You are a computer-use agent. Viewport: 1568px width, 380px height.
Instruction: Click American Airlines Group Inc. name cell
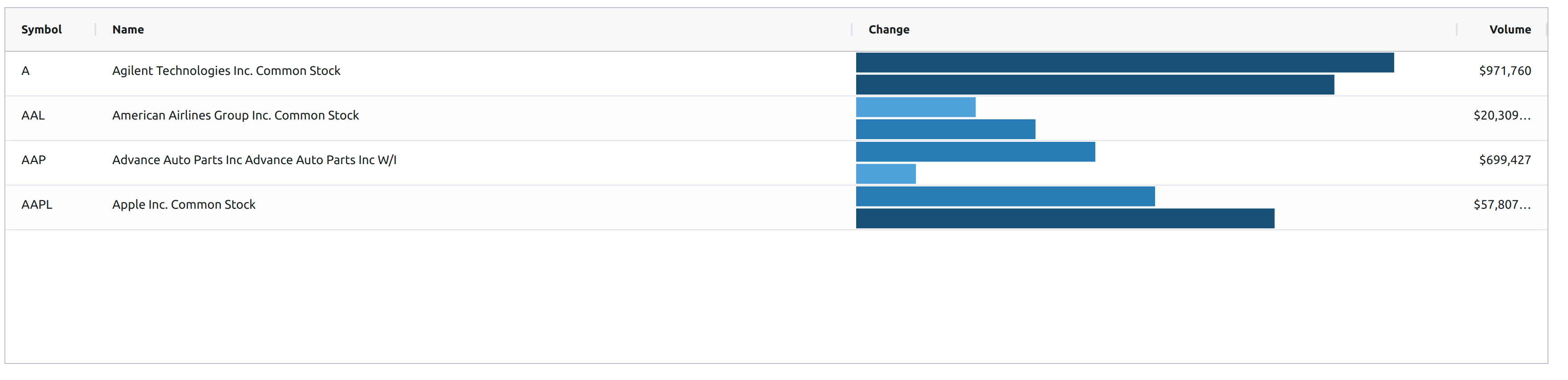pyautogui.click(x=235, y=115)
